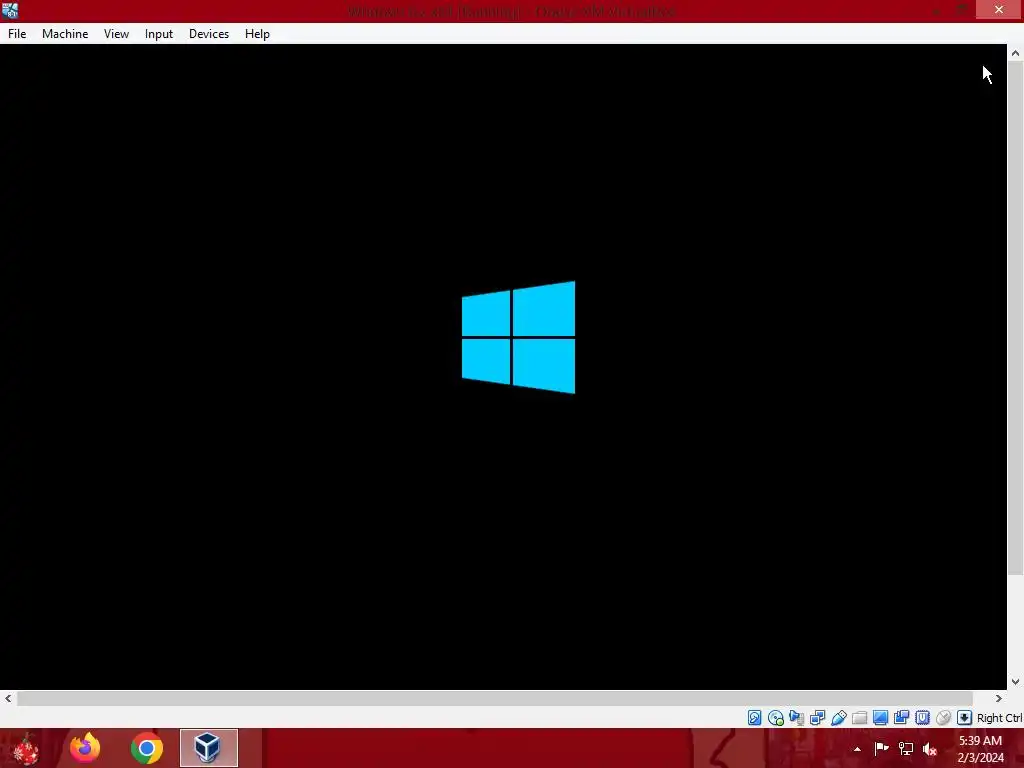This screenshot has height=768, width=1024.
Task: Click the mouse integration status icon
Action: 943,718
